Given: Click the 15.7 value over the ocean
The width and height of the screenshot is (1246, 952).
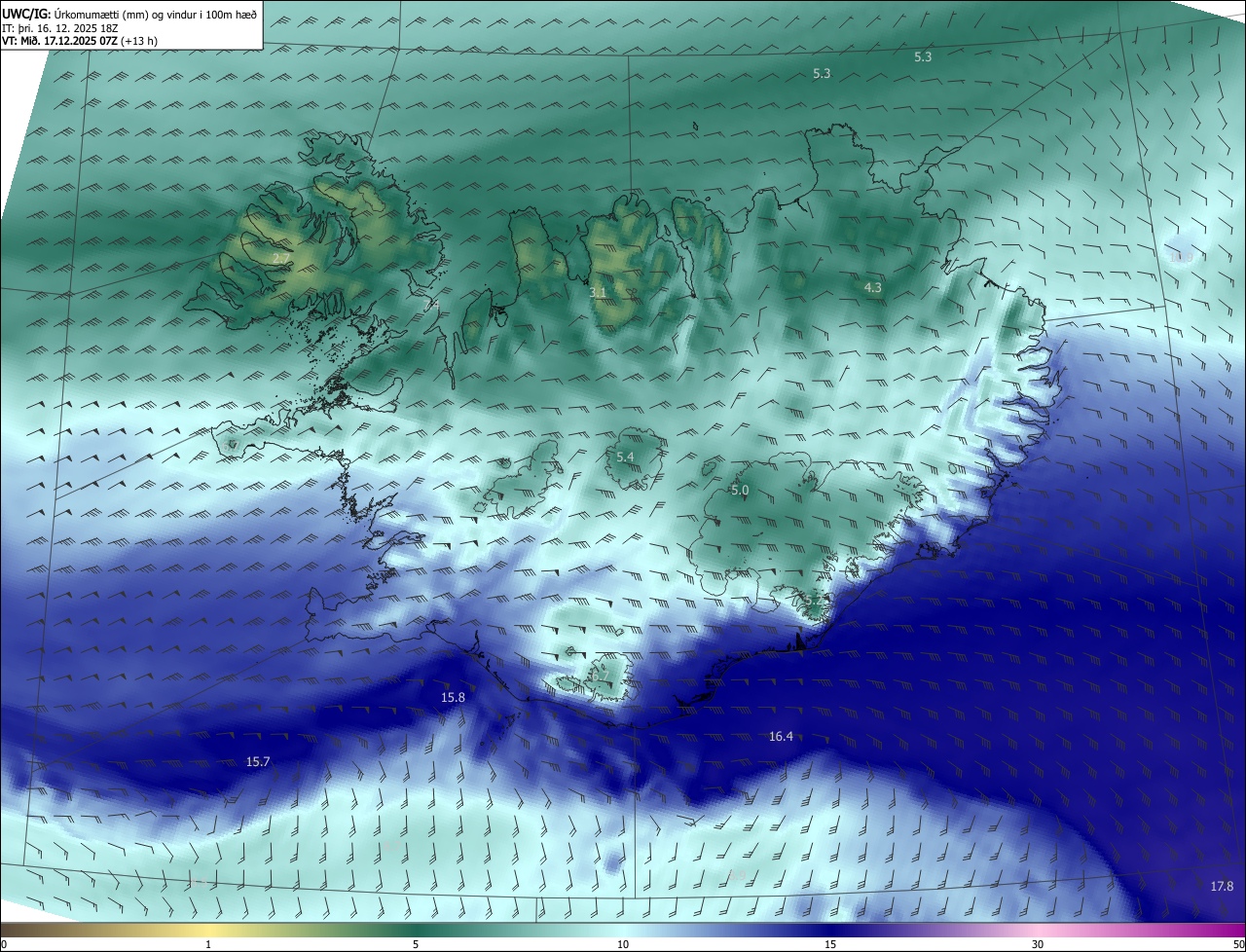Looking at the screenshot, I should pos(258,761).
